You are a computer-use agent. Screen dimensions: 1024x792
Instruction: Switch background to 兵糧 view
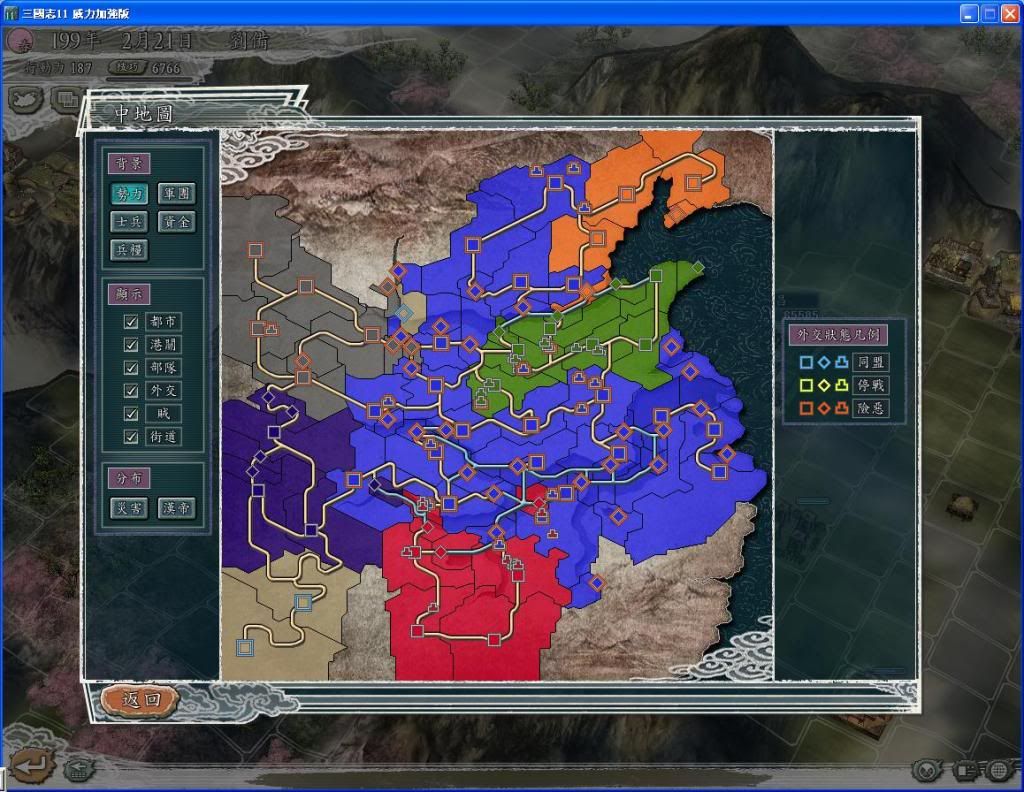[x=129, y=250]
